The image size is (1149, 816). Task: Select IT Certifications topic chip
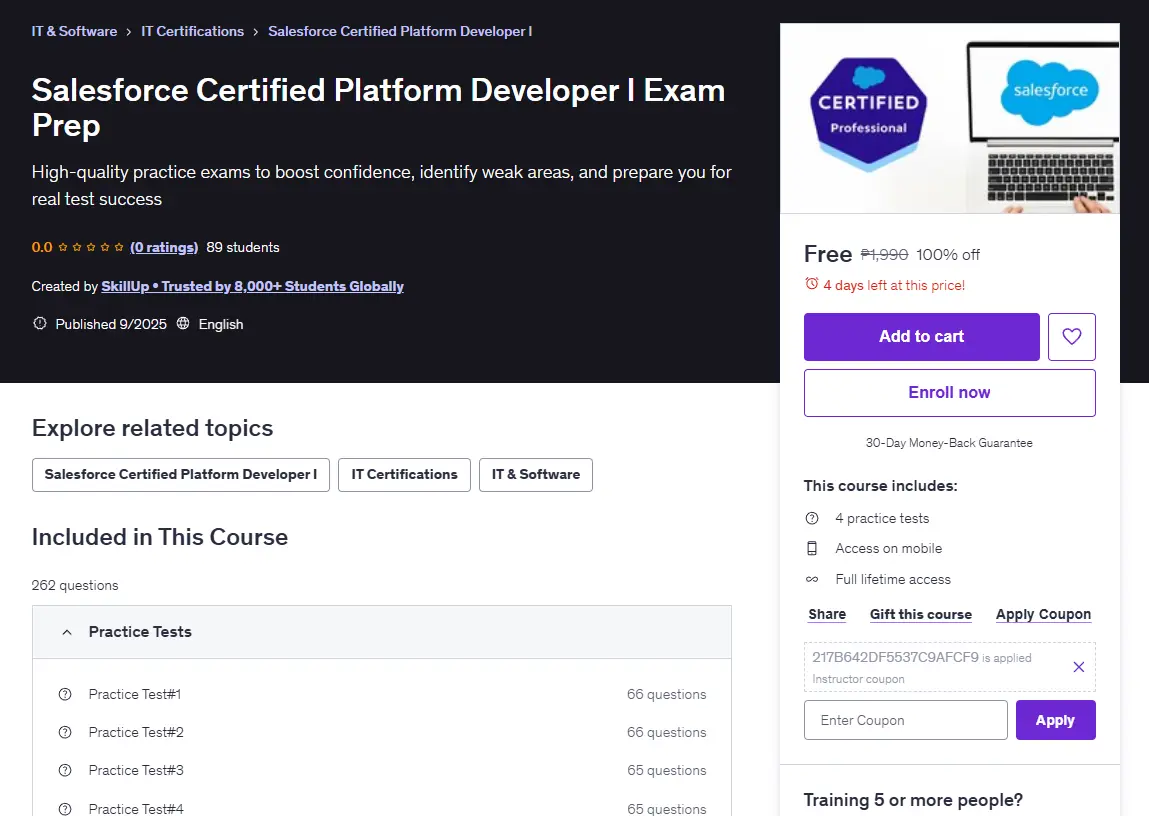coord(404,475)
